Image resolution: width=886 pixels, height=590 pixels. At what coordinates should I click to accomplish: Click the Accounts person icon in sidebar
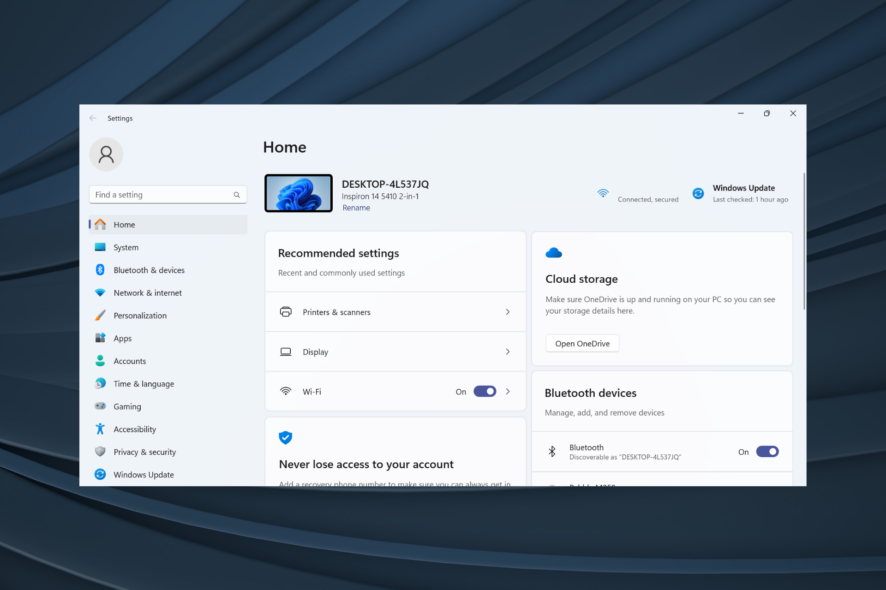click(101, 361)
